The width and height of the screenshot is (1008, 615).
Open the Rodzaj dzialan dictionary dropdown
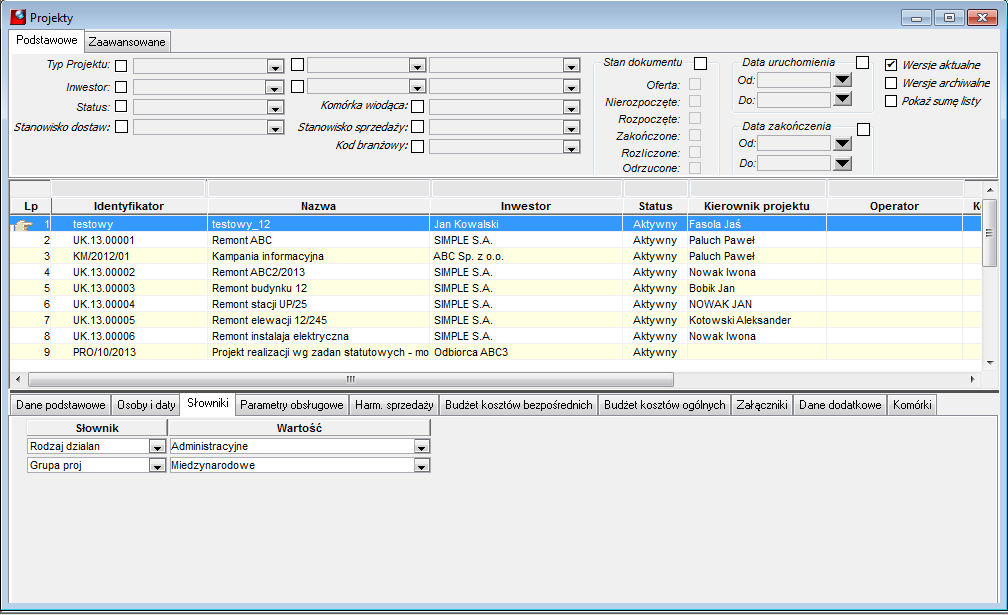pyautogui.click(x=157, y=447)
